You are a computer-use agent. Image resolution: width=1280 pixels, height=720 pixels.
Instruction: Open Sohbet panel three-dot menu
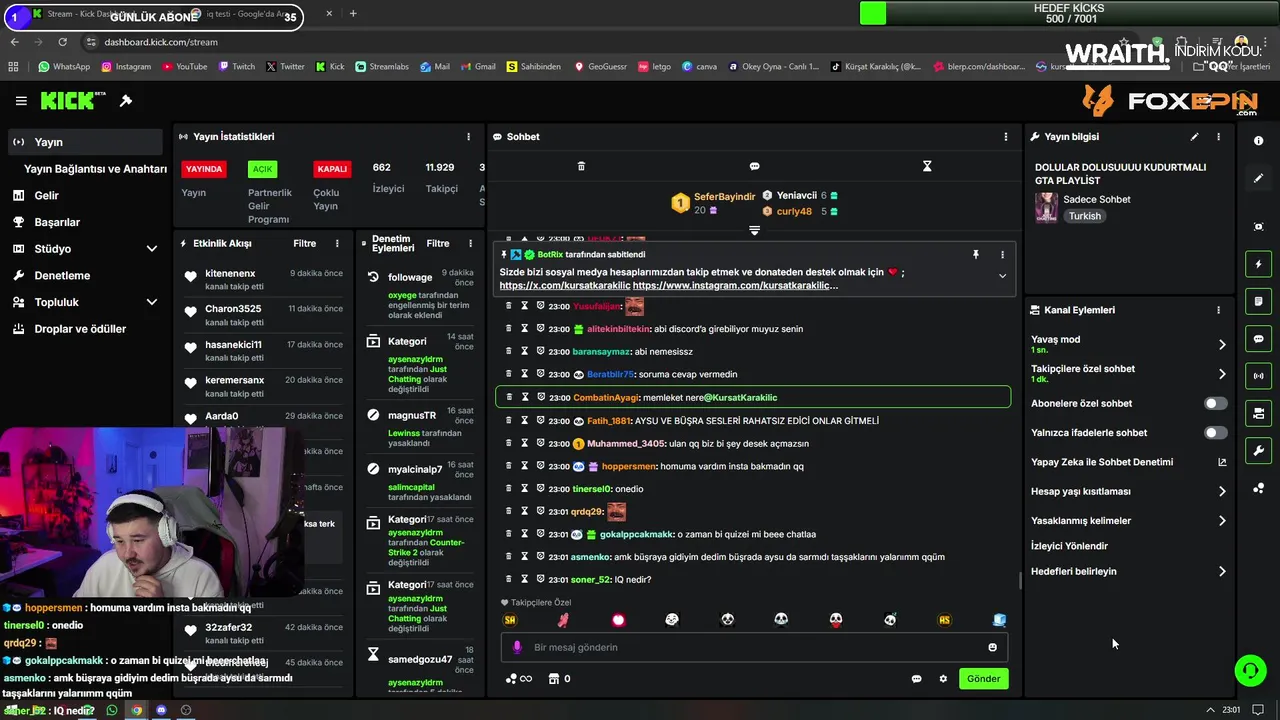(1006, 137)
